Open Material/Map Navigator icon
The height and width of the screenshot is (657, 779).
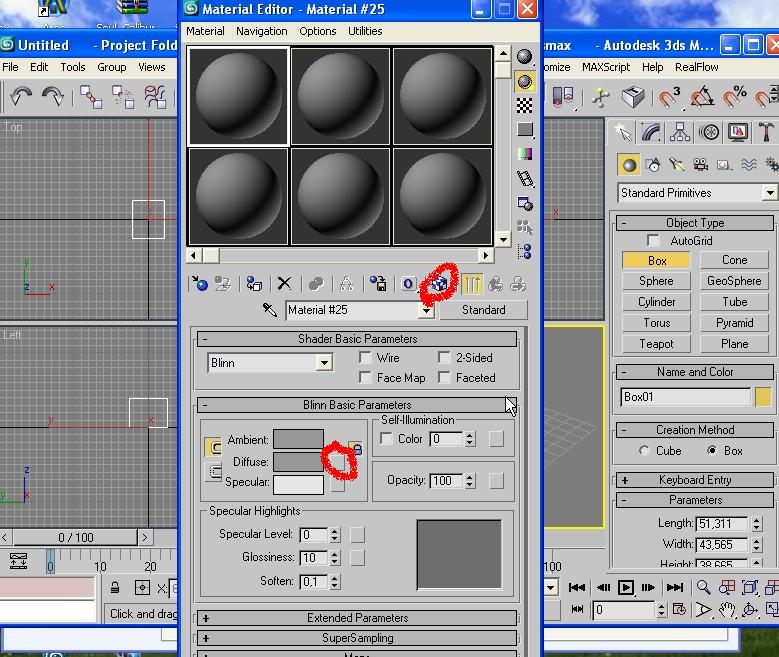pos(524,251)
